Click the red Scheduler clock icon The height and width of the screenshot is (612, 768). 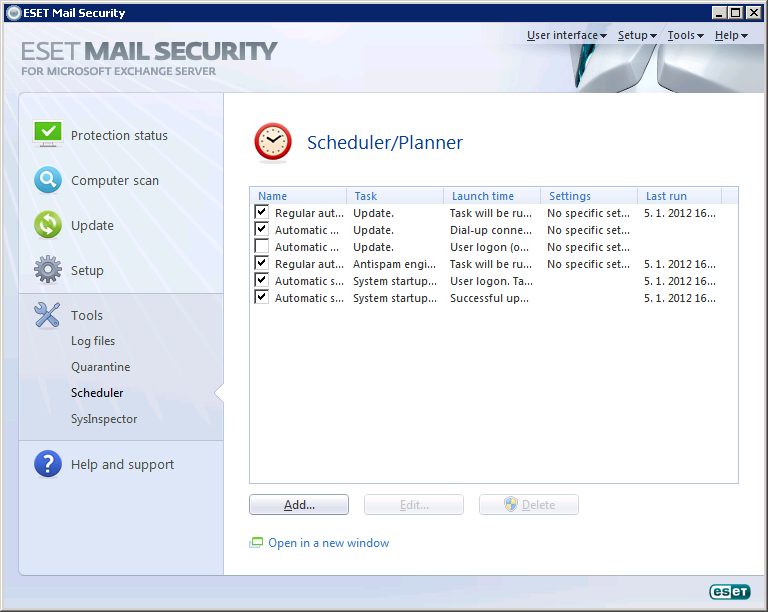click(x=273, y=142)
